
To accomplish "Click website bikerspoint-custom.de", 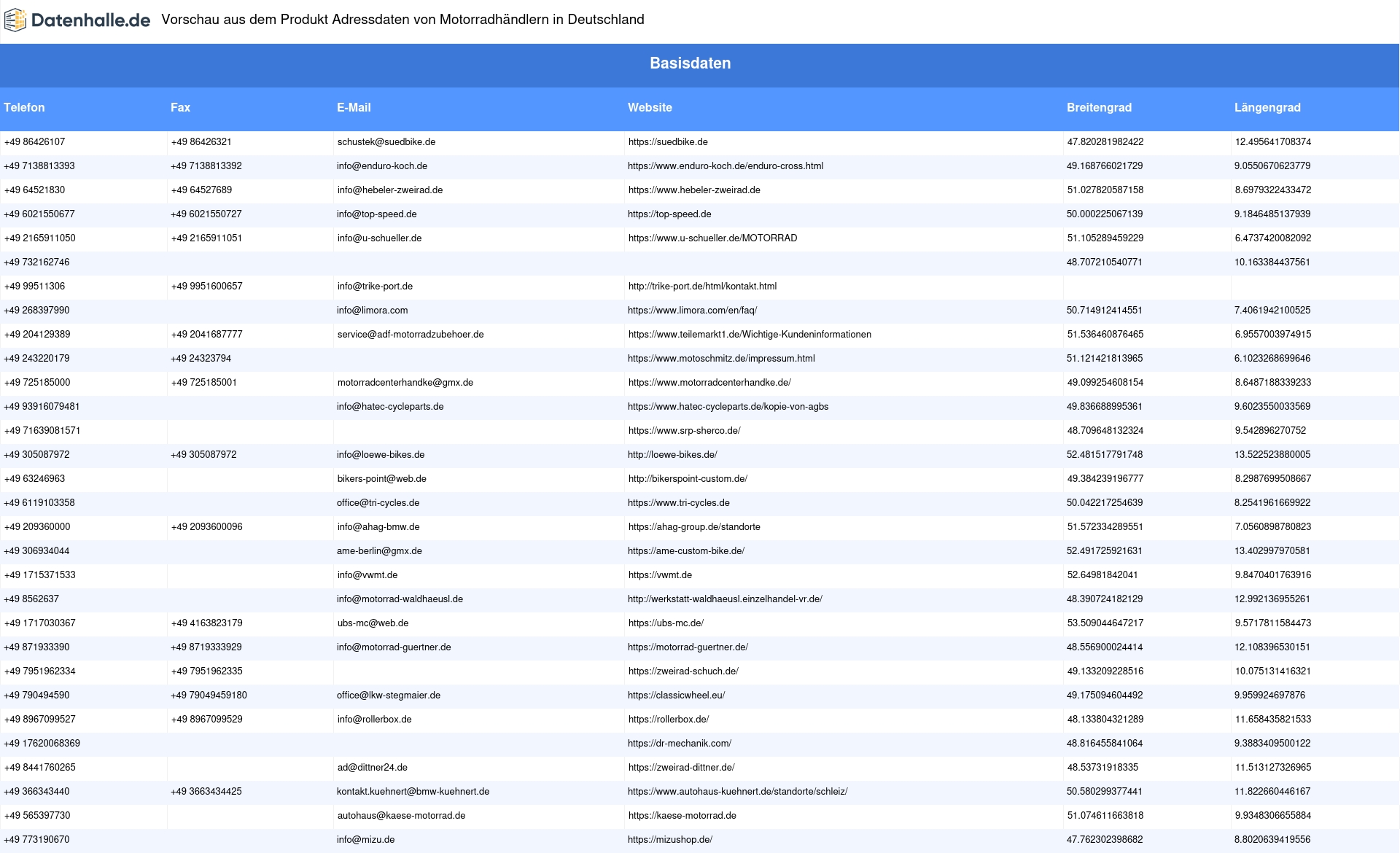I will [688, 479].
